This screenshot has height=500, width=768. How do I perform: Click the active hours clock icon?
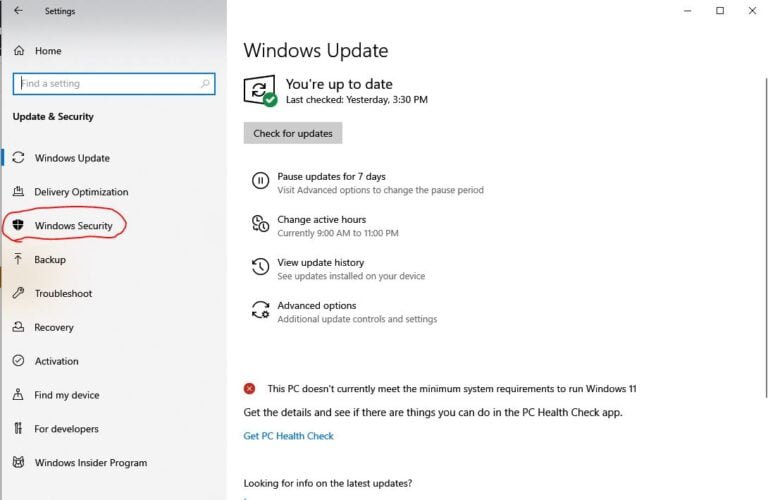pyautogui.click(x=260, y=224)
